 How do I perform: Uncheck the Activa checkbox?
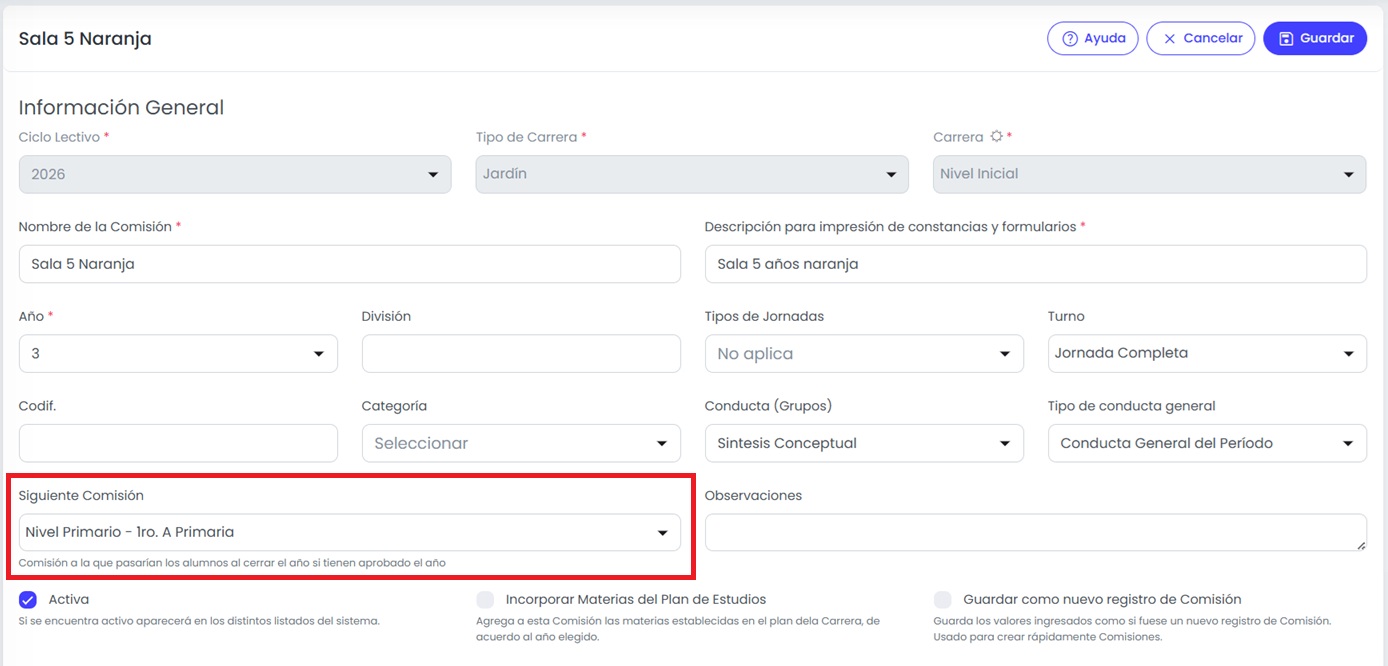pyautogui.click(x=28, y=600)
